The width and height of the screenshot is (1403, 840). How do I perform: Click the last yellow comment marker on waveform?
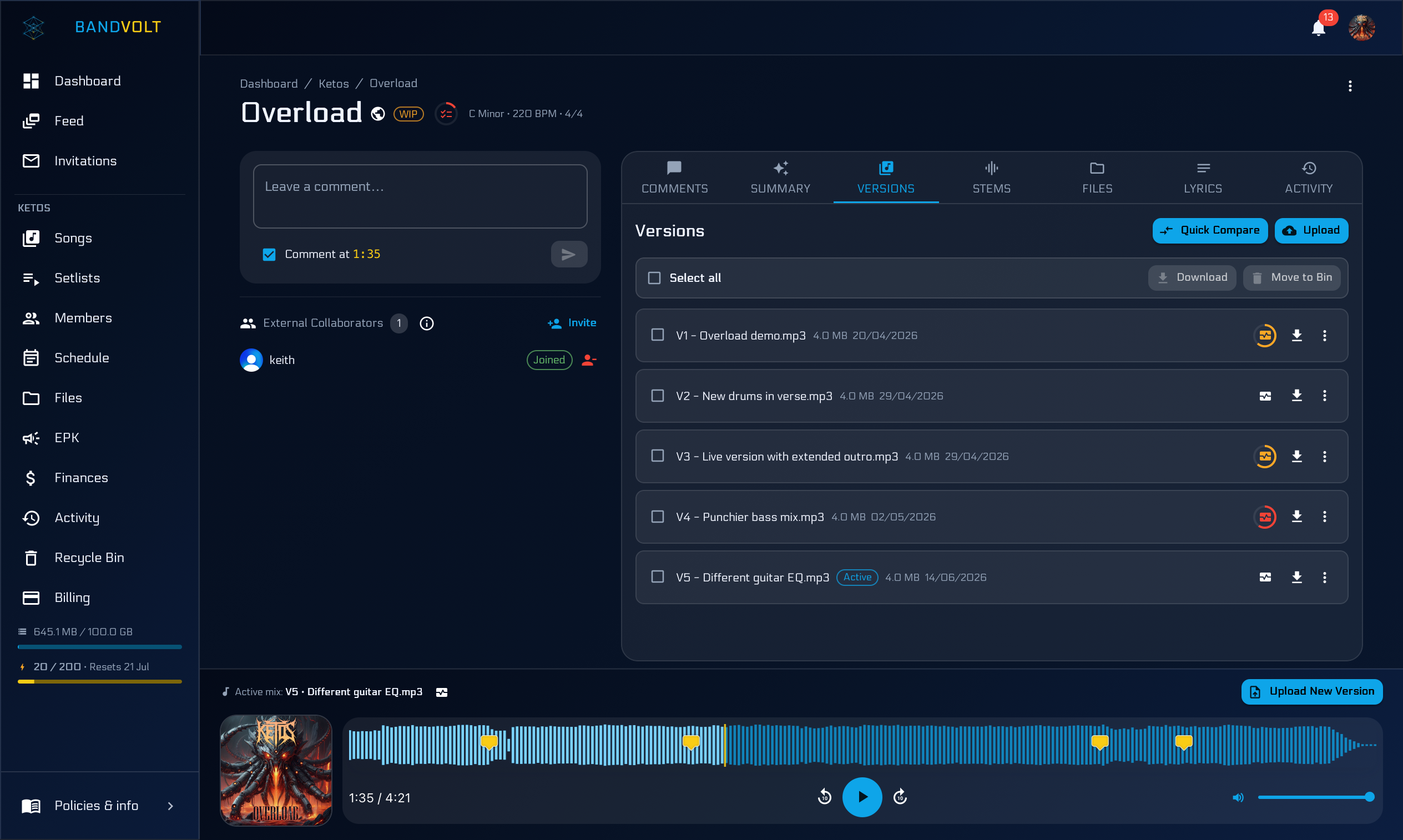(x=1183, y=742)
